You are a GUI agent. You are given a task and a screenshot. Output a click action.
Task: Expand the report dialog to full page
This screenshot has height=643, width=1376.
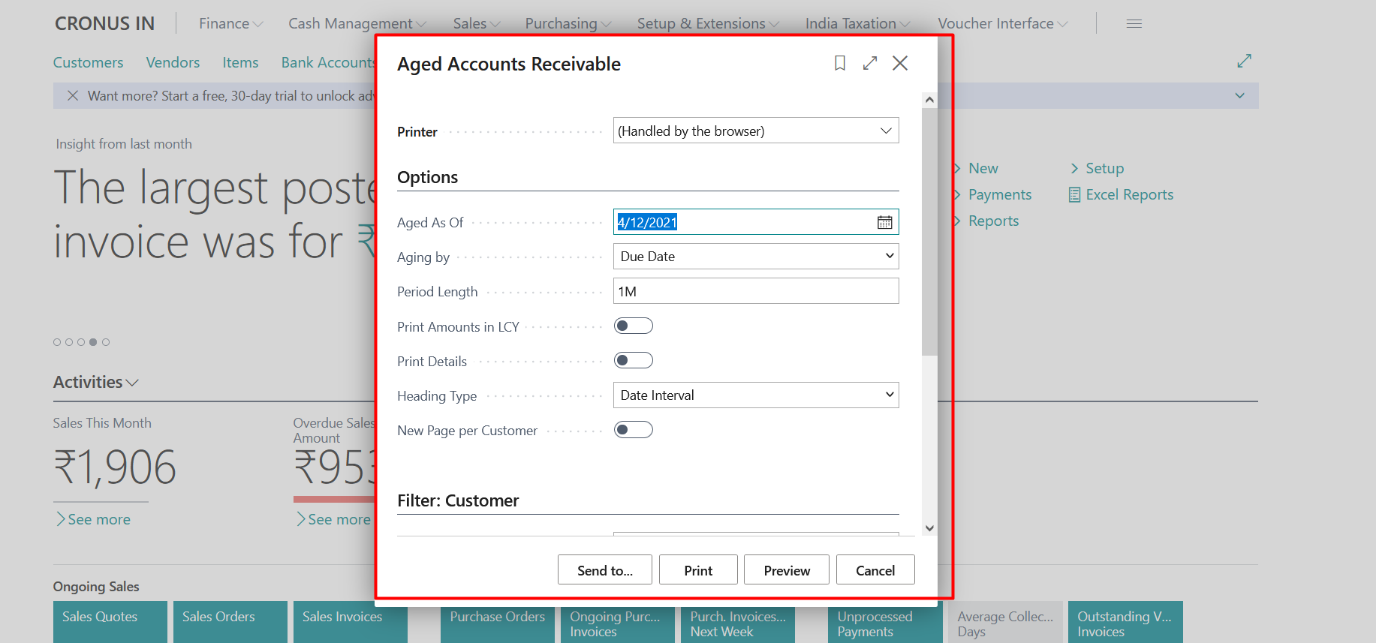[x=869, y=62]
